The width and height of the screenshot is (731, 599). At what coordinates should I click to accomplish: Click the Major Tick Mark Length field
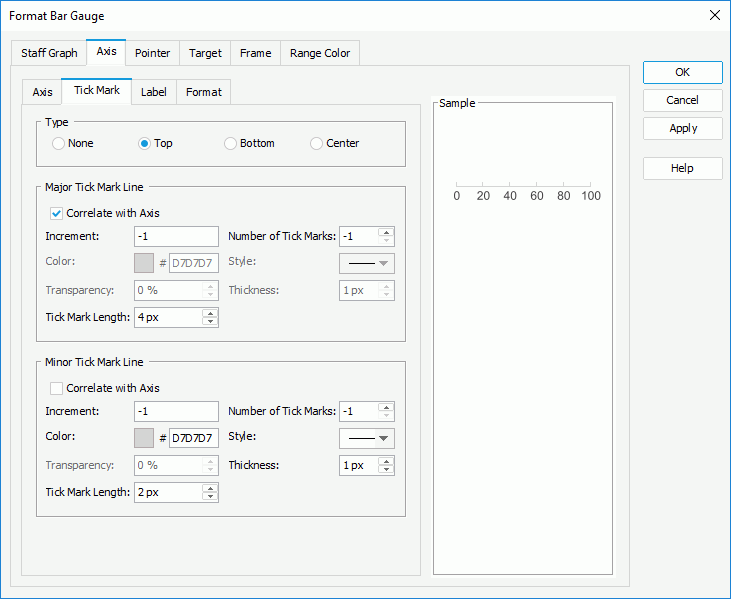(168, 317)
